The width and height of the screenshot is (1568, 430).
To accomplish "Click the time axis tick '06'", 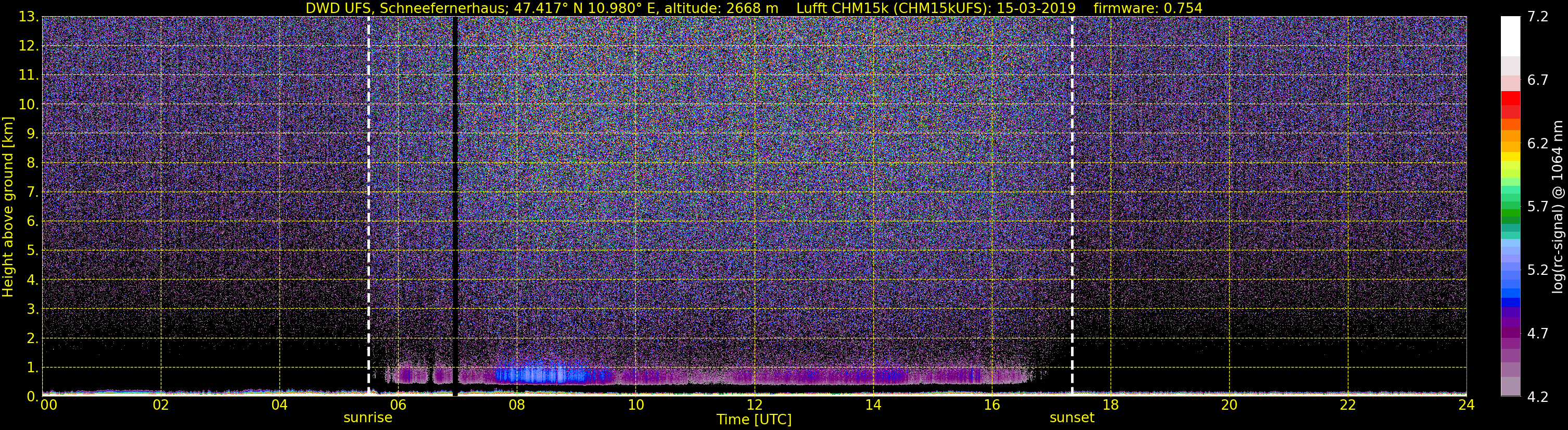I will point(398,405).
